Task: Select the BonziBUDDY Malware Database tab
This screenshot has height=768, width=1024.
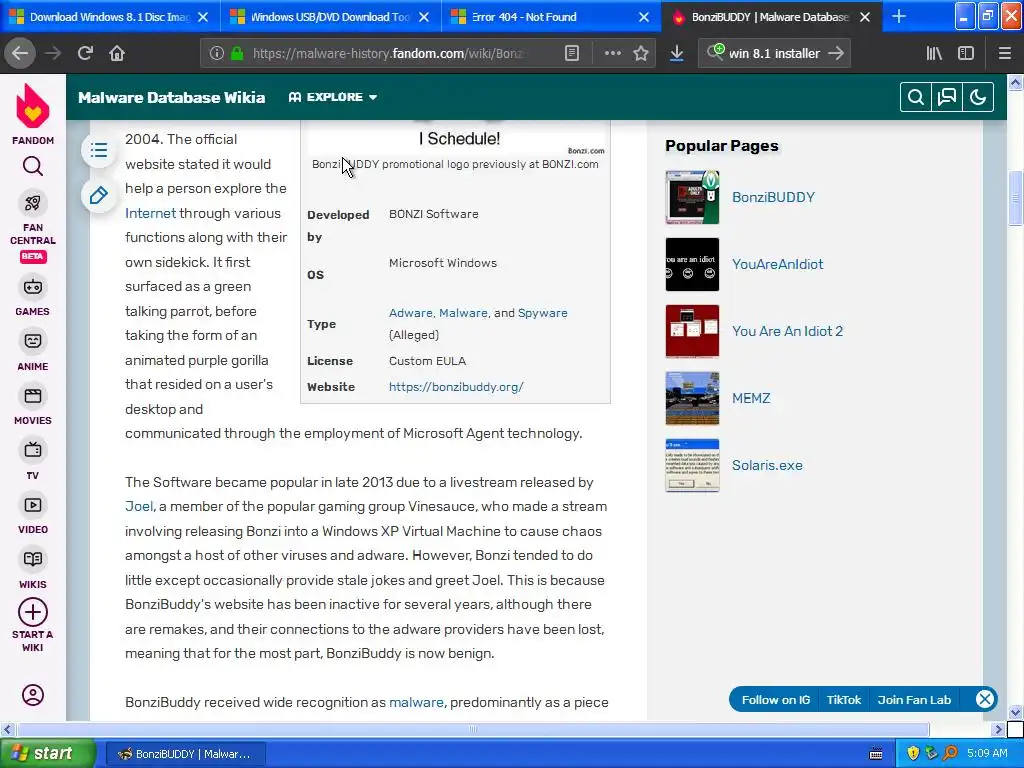Action: click(x=771, y=17)
